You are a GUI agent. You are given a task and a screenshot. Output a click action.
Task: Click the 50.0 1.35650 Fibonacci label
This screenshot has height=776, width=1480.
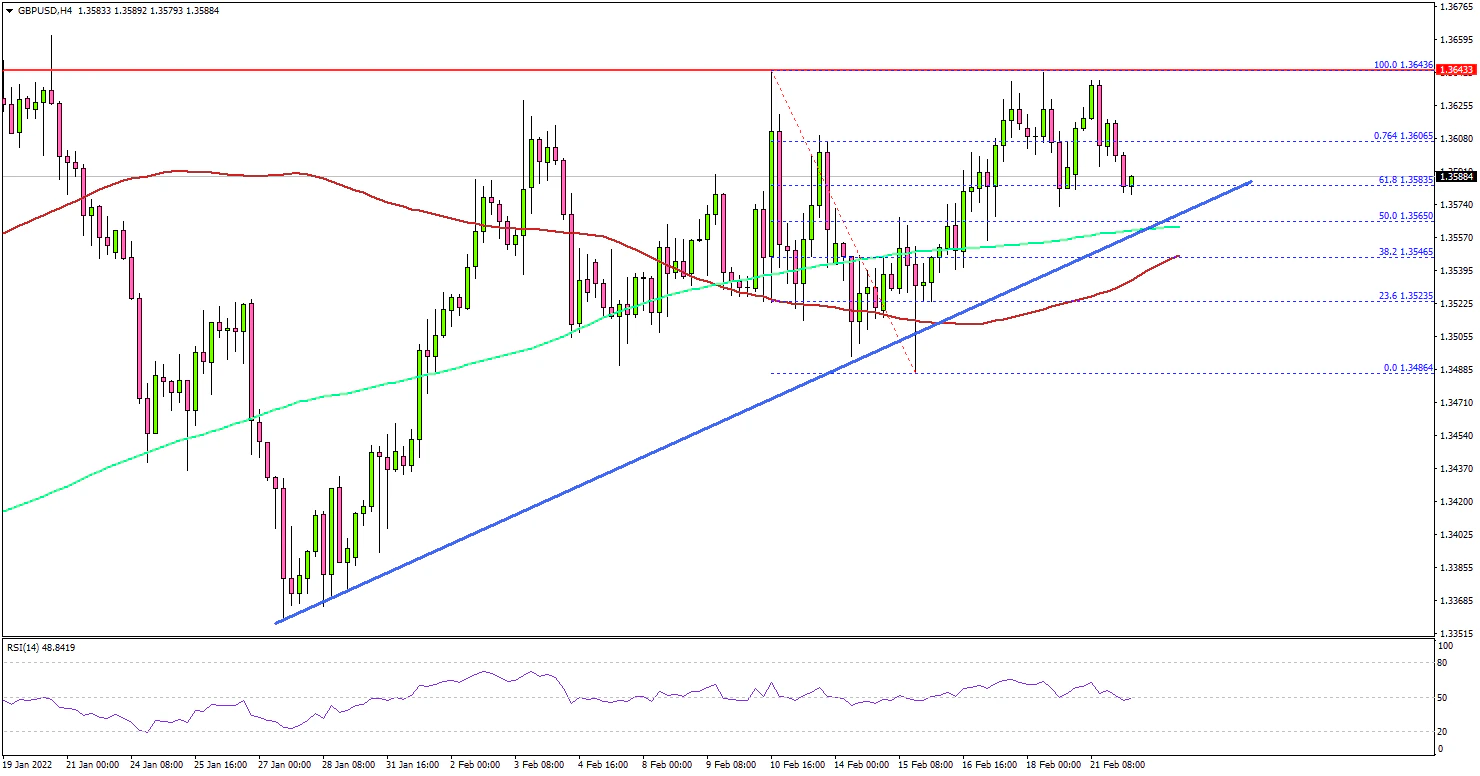pos(1404,215)
